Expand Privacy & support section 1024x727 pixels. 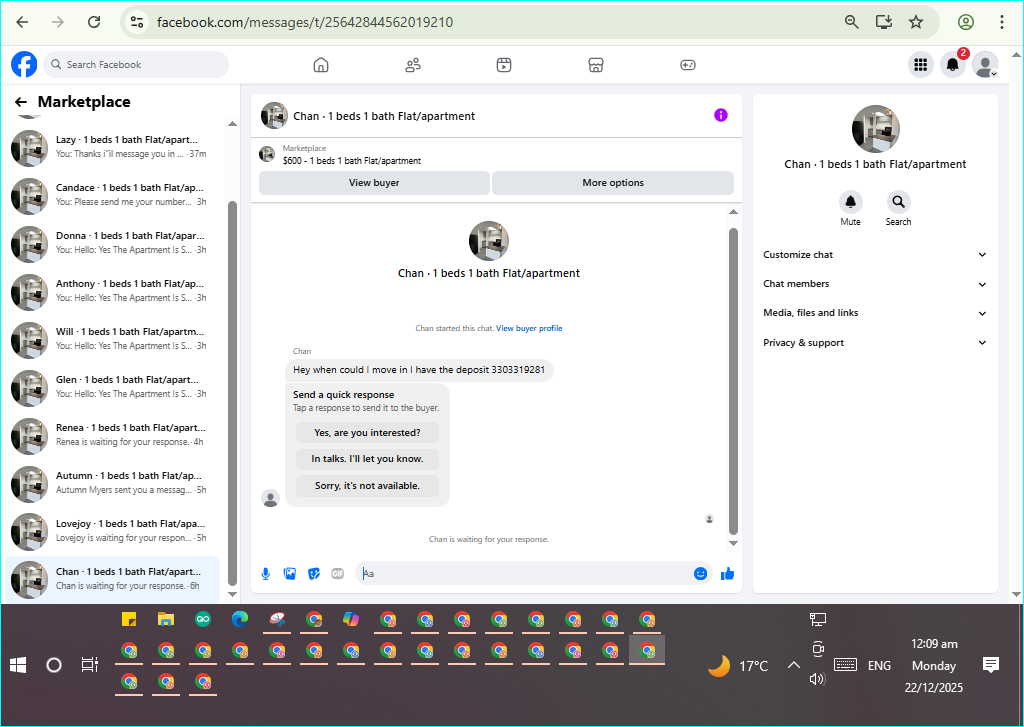pyautogui.click(x=874, y=342)
